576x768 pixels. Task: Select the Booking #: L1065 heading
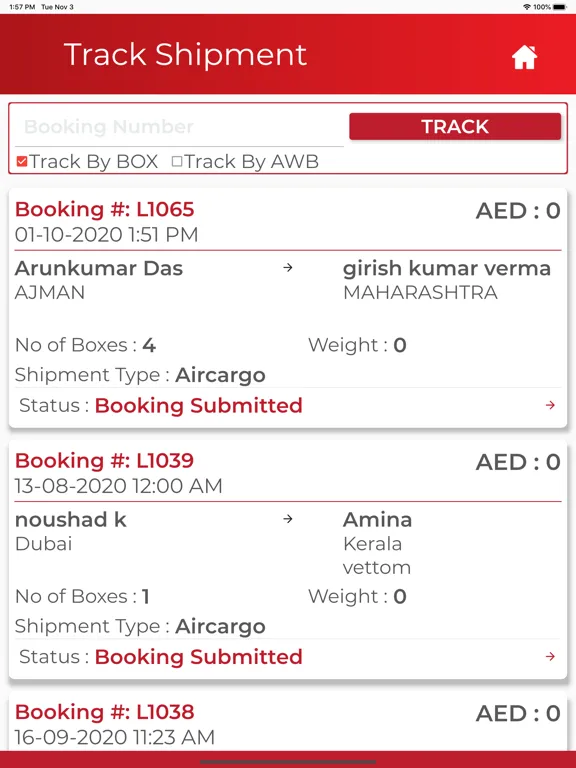click(104, 210)
